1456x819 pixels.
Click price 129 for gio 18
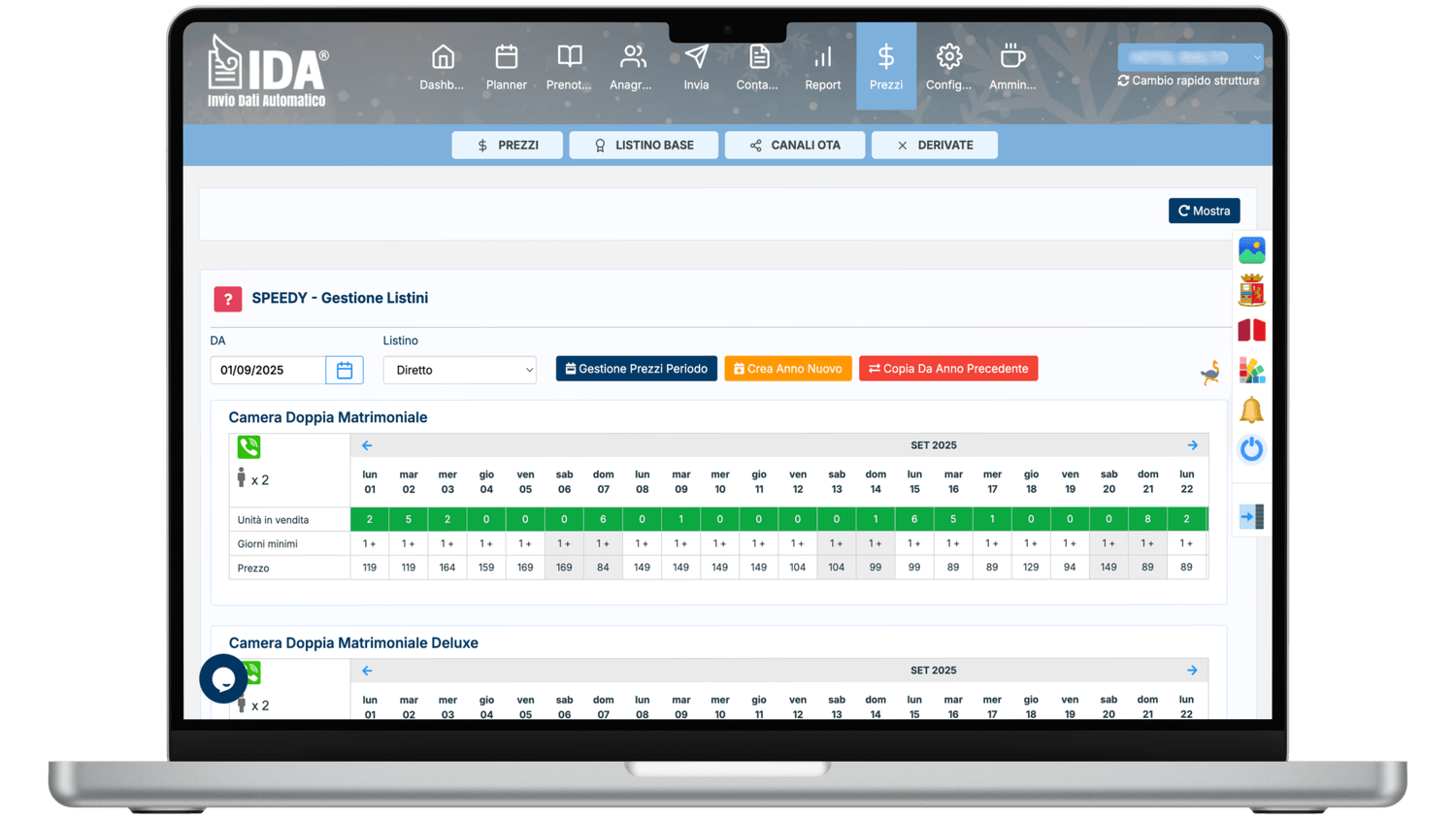click(1031, 568)
